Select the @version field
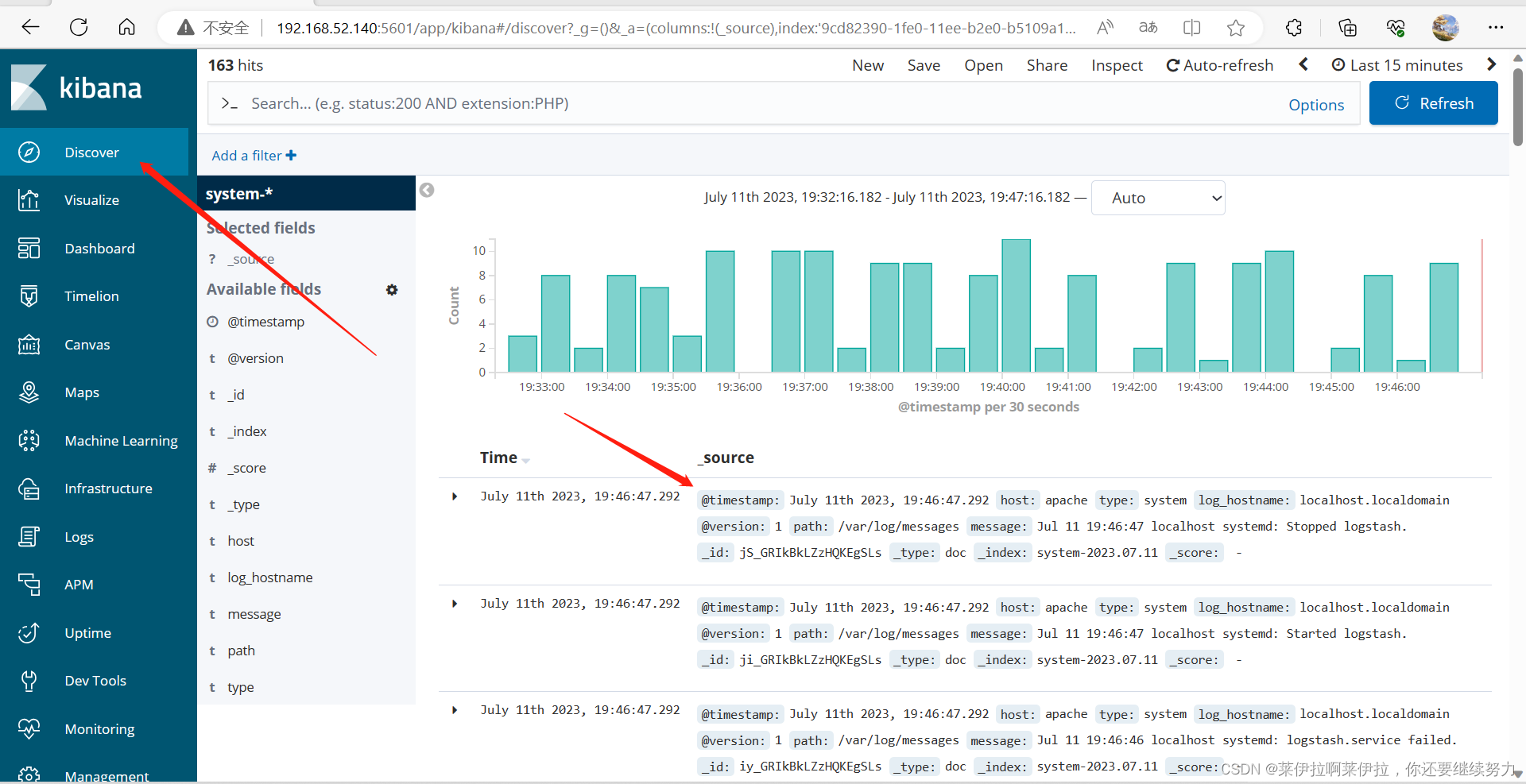Image resolution: width=1526 pixels, height=784 pixels. coord(255,358)
